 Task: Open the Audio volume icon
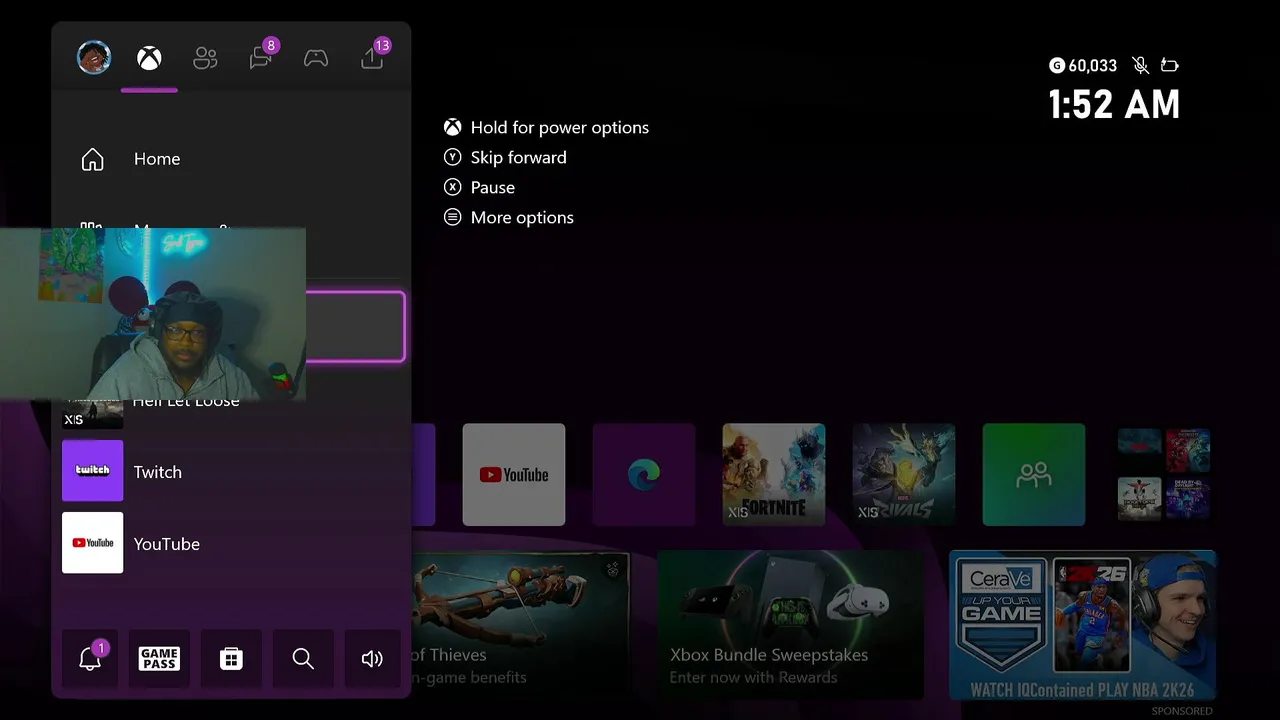tap(372, 657)
